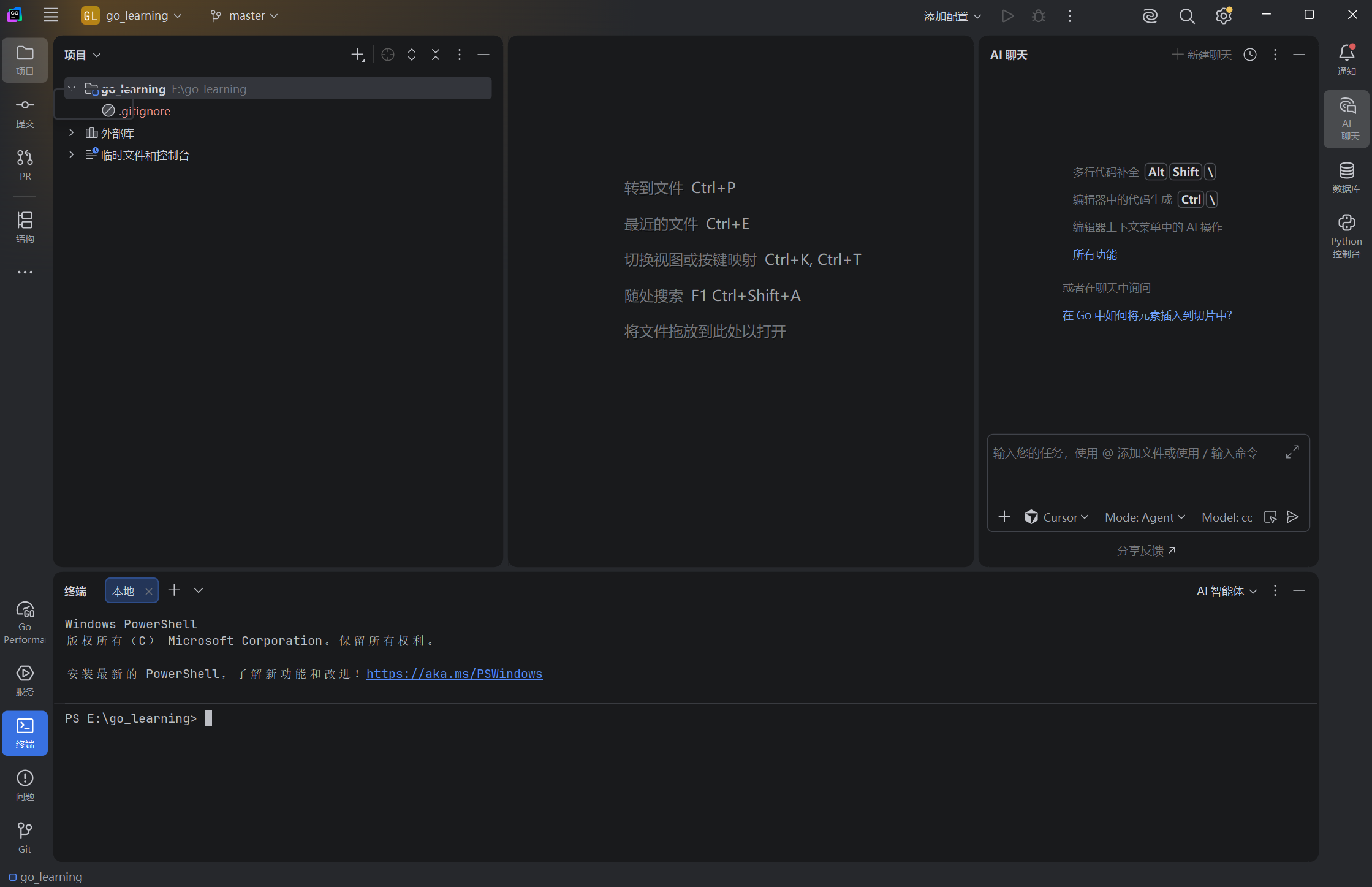This screenshot has width=1372, height=887.
Task: Send the chat message arrow icon
Action: click(x=1292, y=517)
